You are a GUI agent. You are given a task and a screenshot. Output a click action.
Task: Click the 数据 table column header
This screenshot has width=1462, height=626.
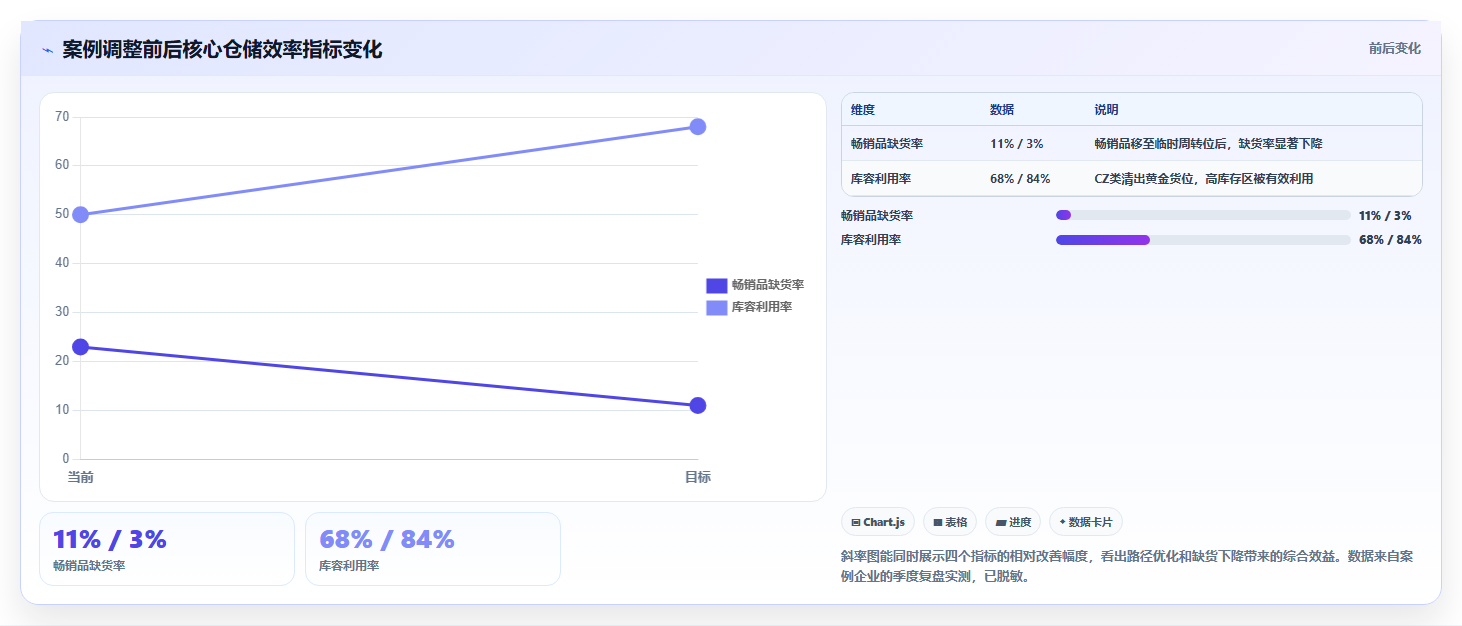[1002, 110]
